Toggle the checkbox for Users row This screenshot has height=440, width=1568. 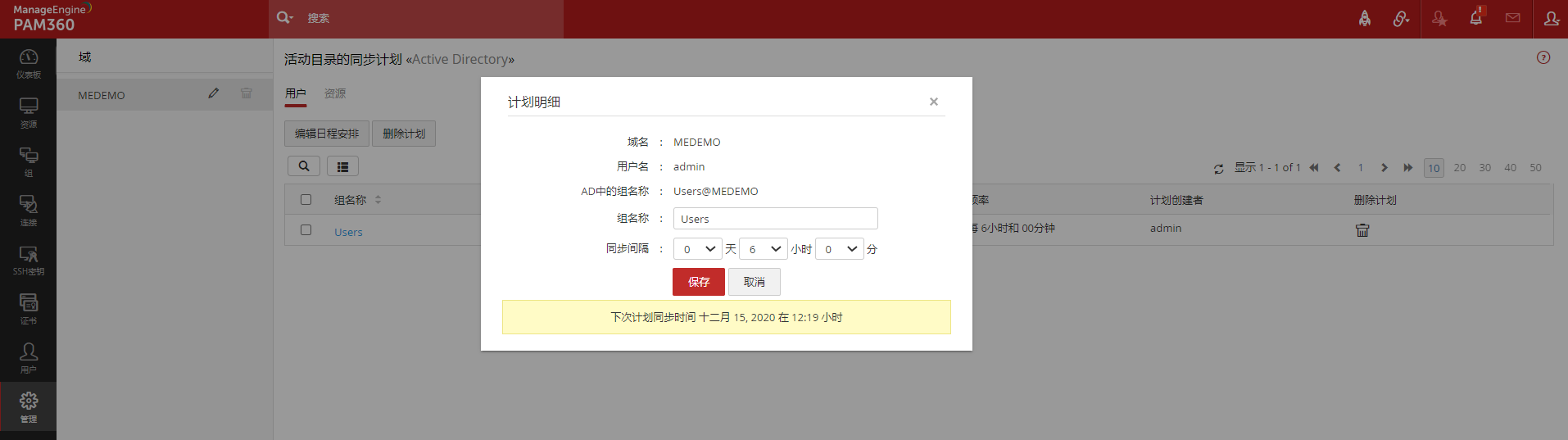point(306,230)
